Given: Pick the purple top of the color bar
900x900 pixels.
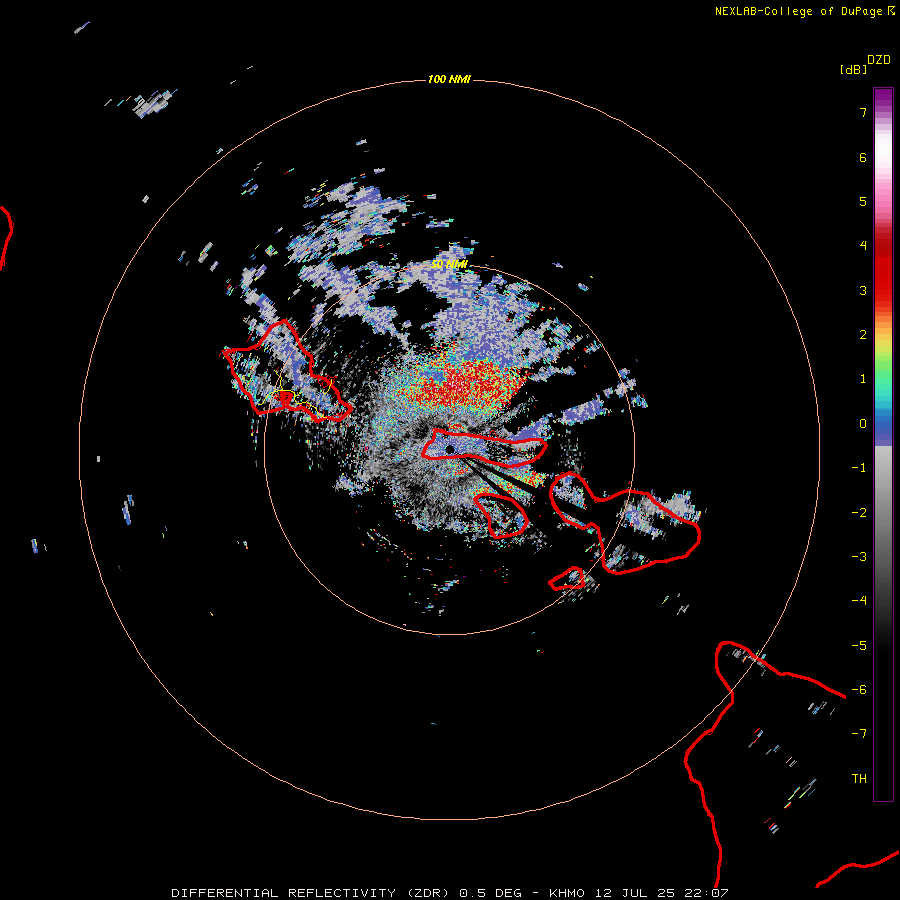Looking at the screenshot, I should tap(883, 99).
